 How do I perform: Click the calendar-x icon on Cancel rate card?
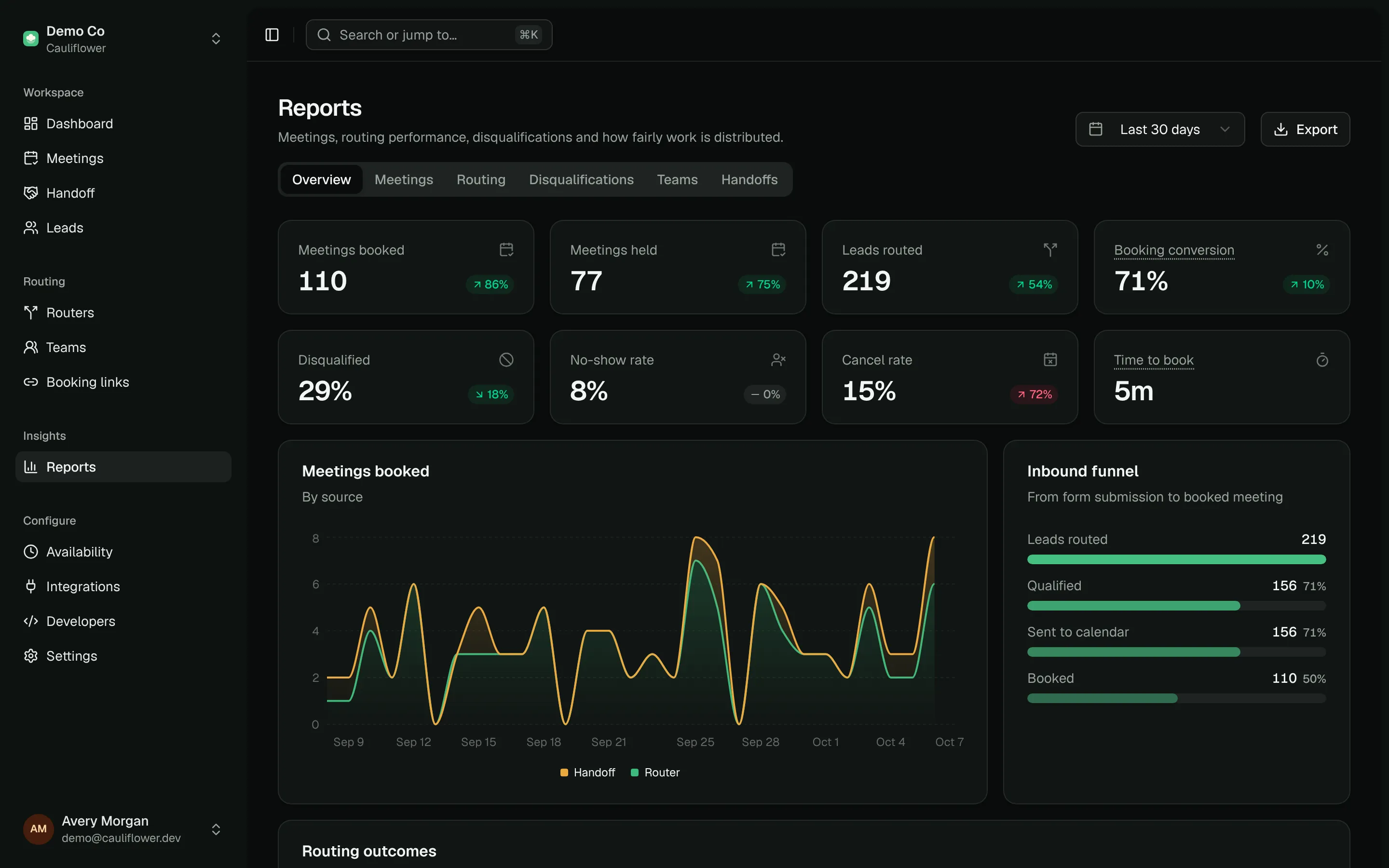point(1050,360)
